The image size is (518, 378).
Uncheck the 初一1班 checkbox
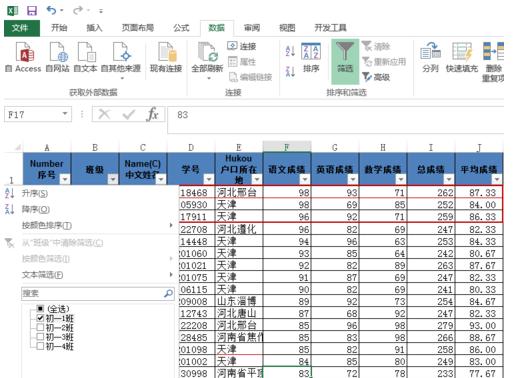[40, 318]
